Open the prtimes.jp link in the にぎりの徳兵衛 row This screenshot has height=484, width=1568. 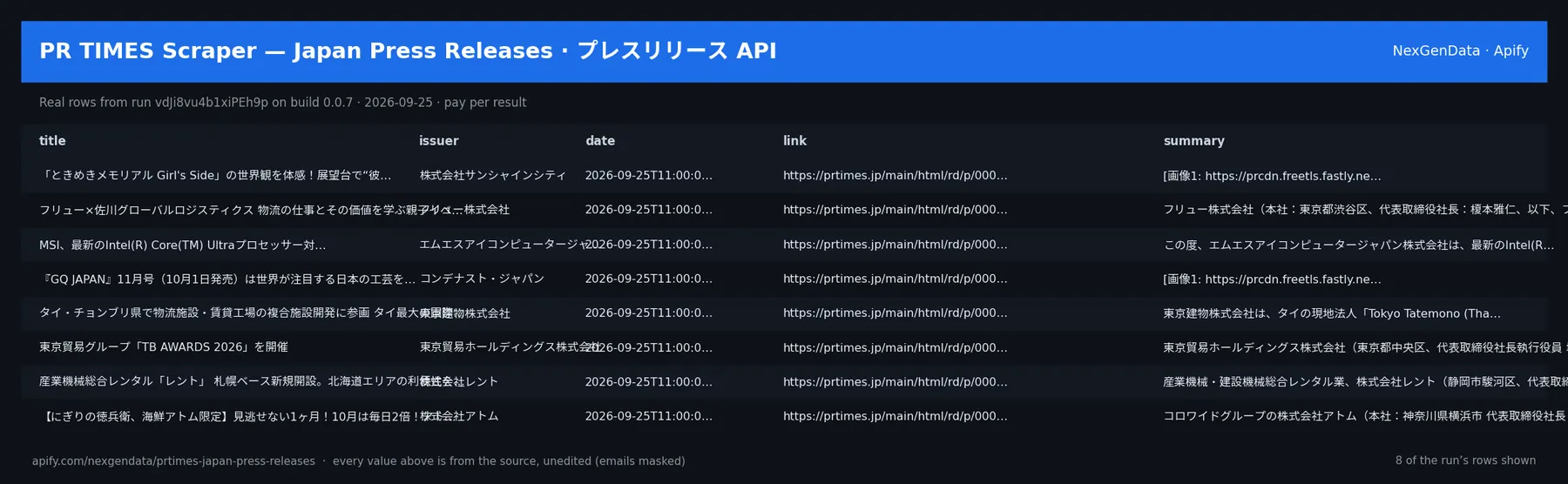pos(896,416)
